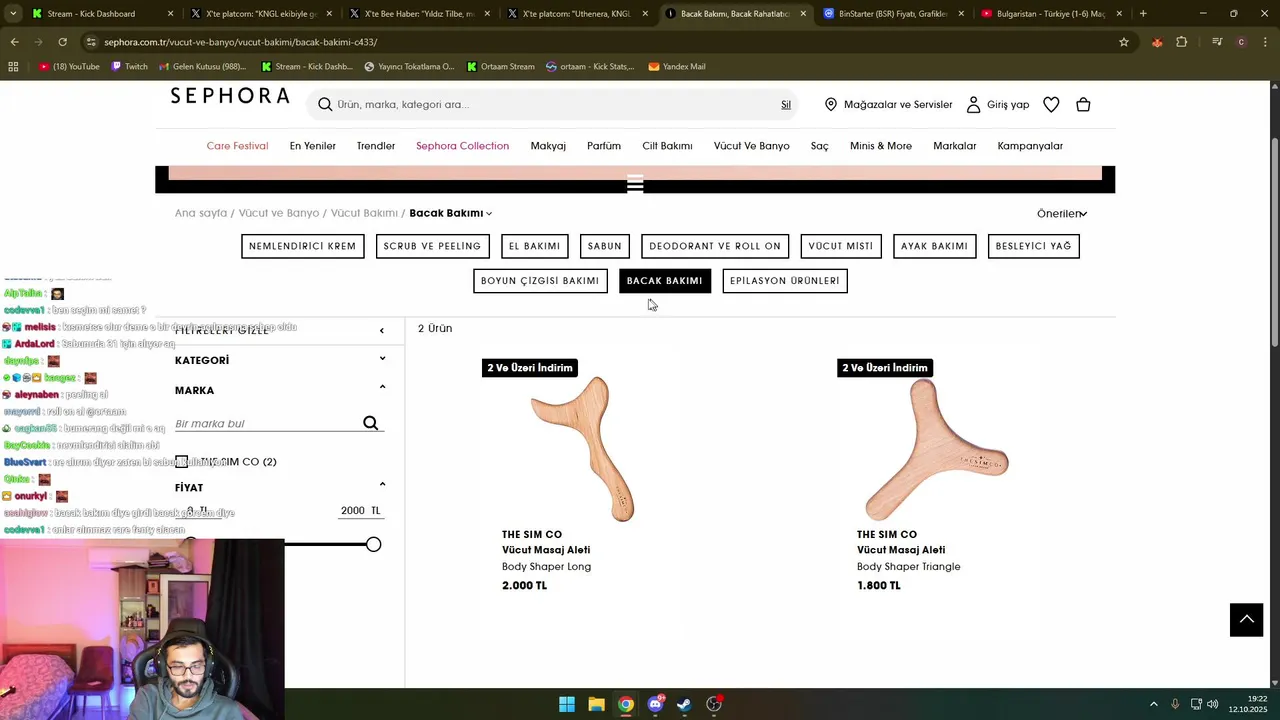Image resolution: width=1280 pixels, height=720 pixels.
Task: Click the Mağazalar ve Servisler link
Action: pyautogui.click(x=898, y=104)
